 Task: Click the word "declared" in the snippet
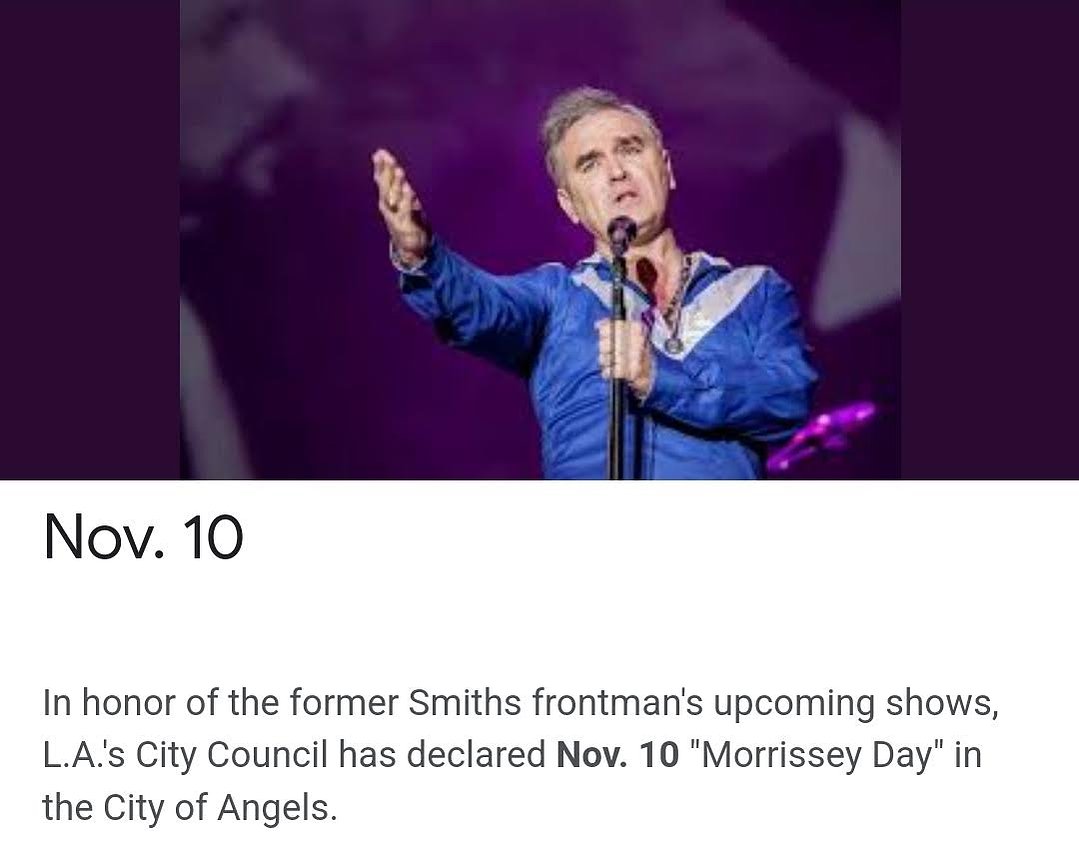(476, 755)
